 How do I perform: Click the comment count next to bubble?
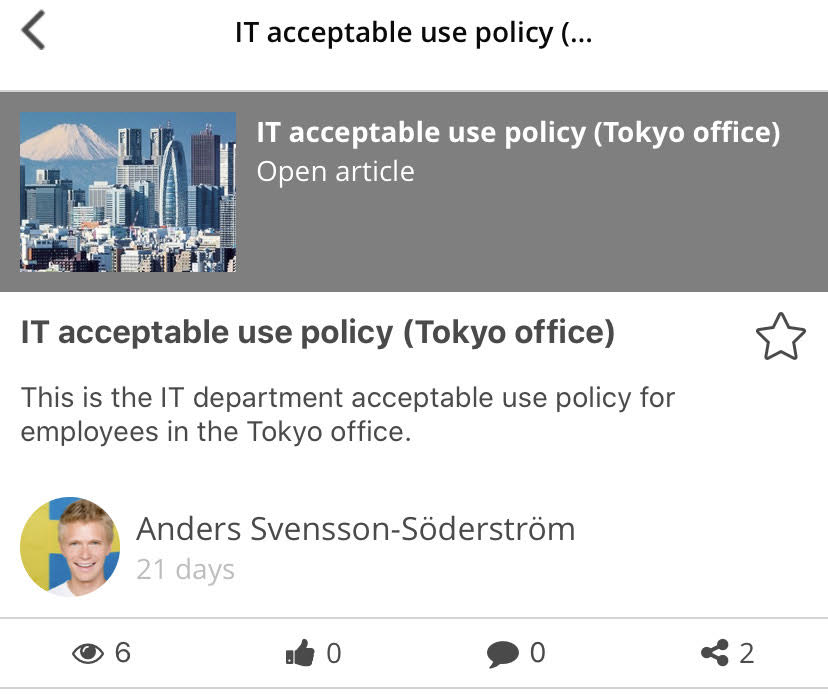pos(537,654)
